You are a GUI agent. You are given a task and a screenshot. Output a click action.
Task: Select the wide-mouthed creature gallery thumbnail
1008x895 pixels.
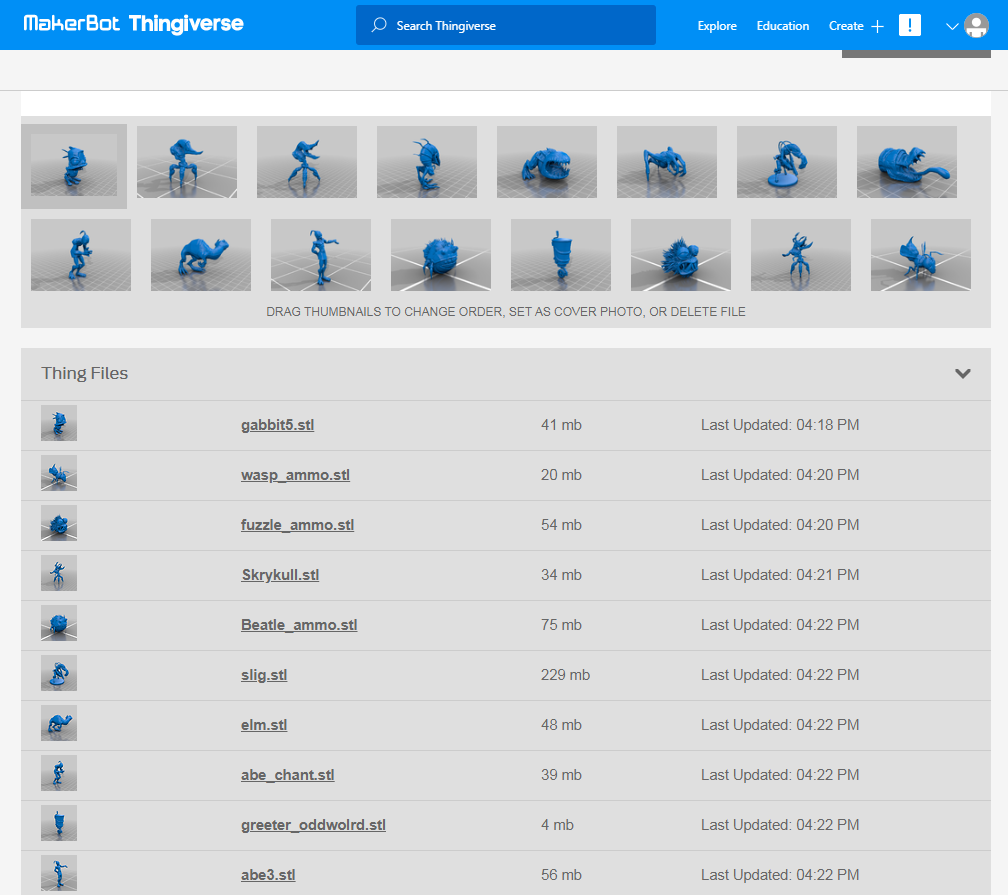pos(547,162)
